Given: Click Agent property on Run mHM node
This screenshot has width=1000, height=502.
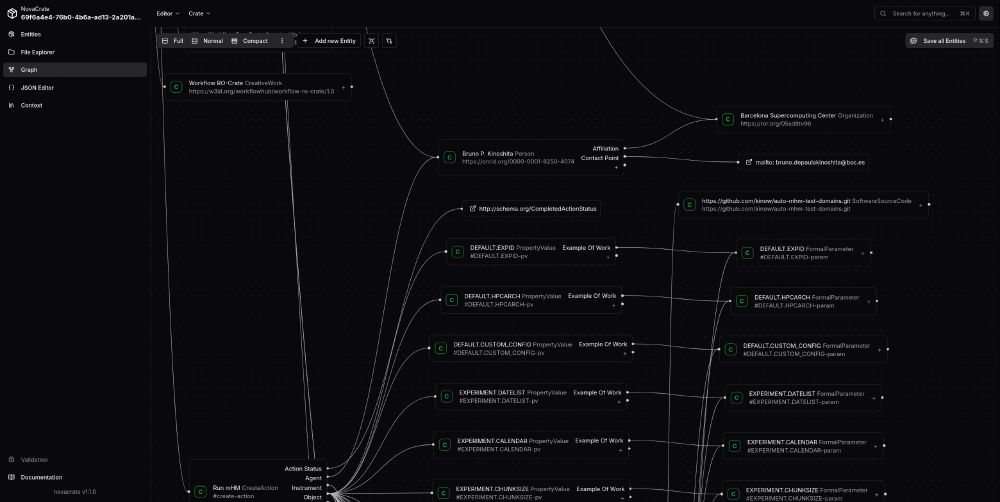Looking at the screenshot, I should tap(313, 478).
